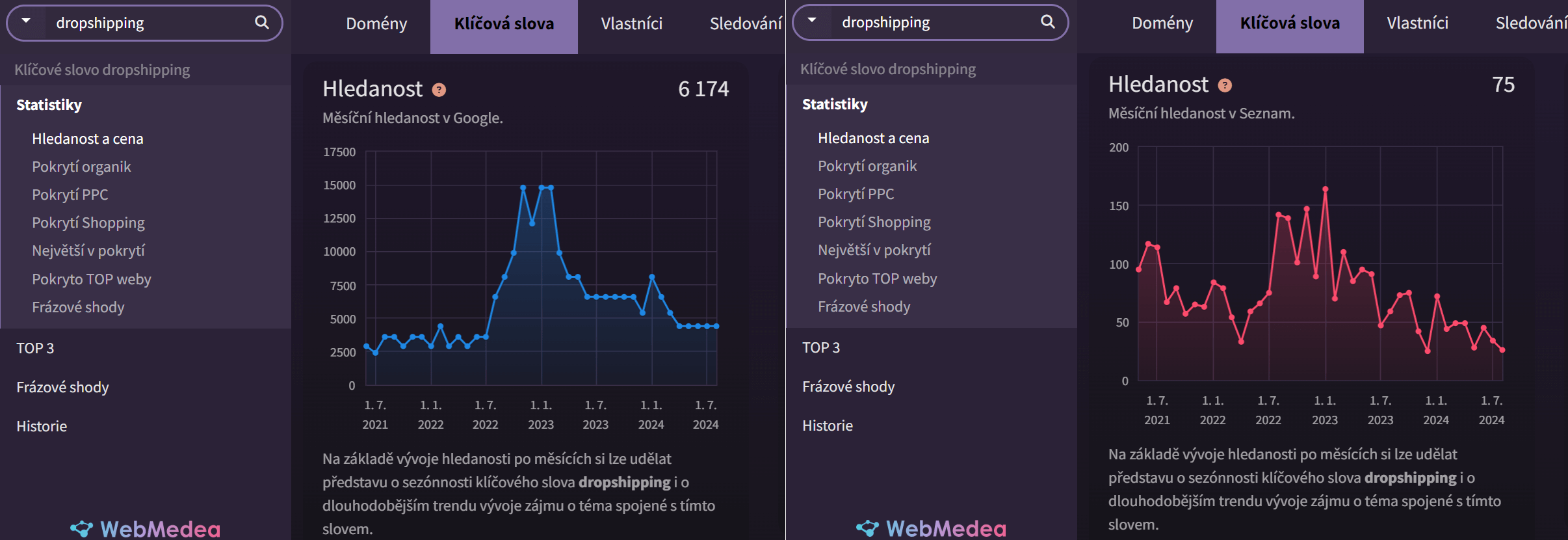Click Hledanost help icon in Google chart

pos(439,90)
